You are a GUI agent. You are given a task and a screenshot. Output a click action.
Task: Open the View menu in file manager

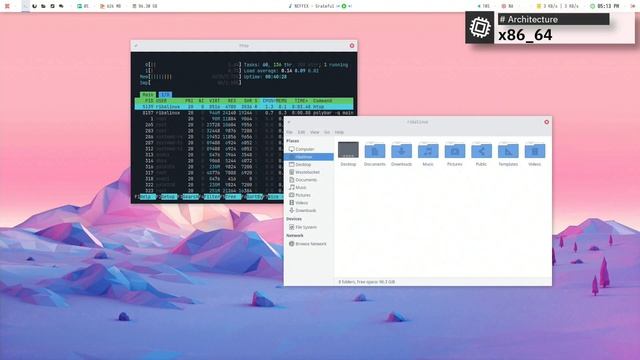(x=314, y=132)
